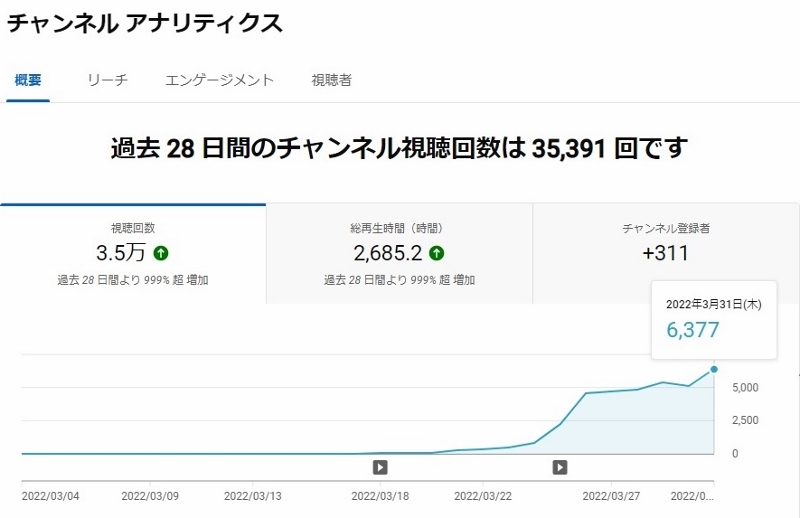
Task: Select the 総再生時間（時間）metric card
Action: click(x=399, y=254)
